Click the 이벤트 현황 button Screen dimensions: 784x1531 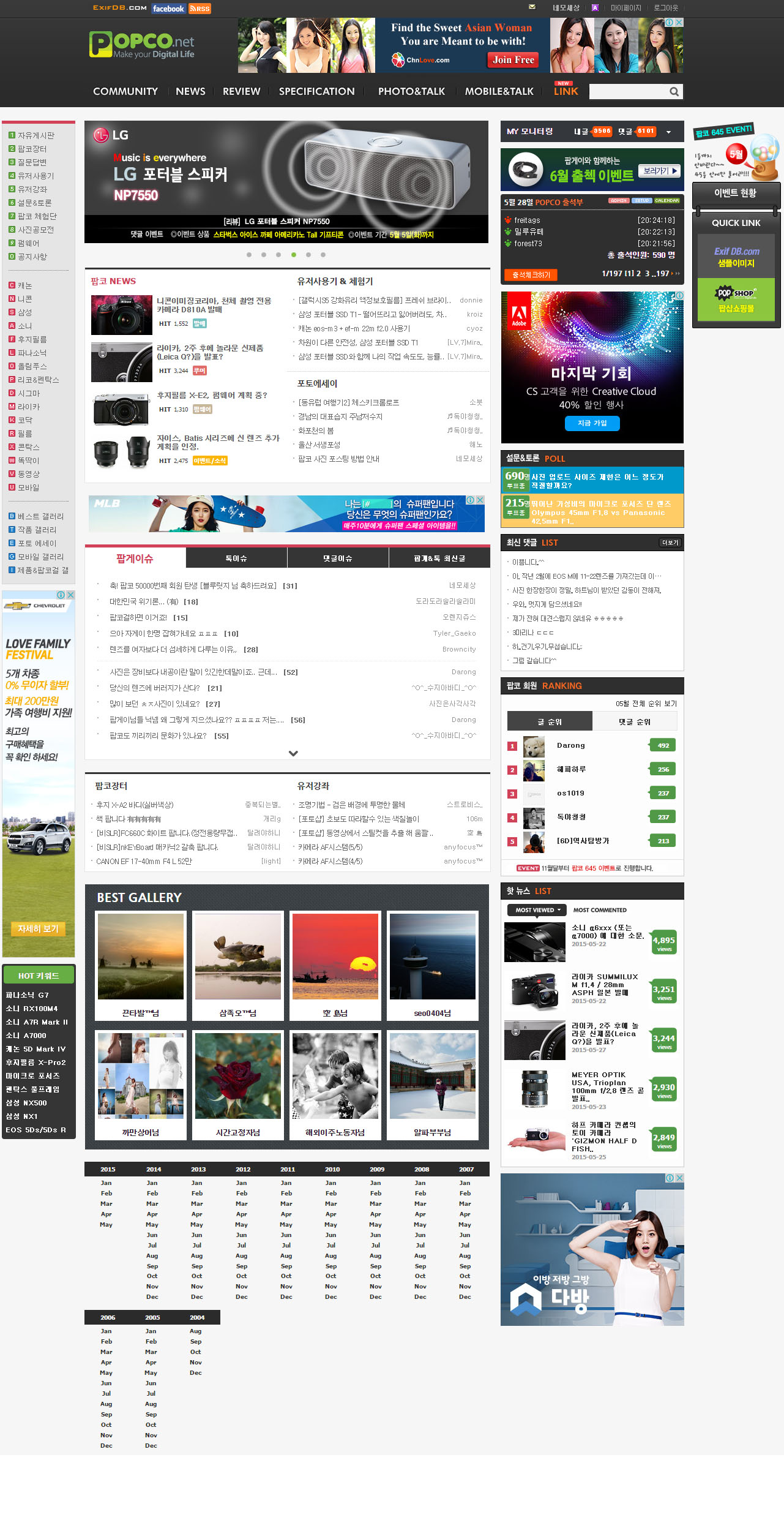pyautogui.click(x=736, y=194)
